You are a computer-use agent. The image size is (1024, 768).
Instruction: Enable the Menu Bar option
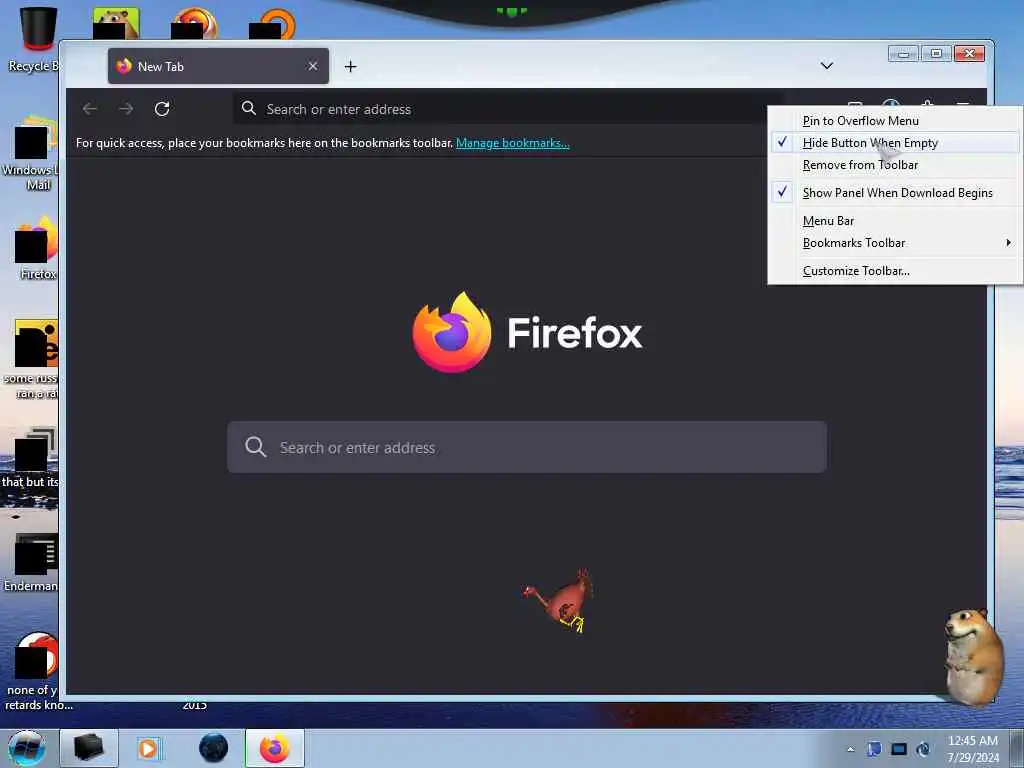point(895,221)
